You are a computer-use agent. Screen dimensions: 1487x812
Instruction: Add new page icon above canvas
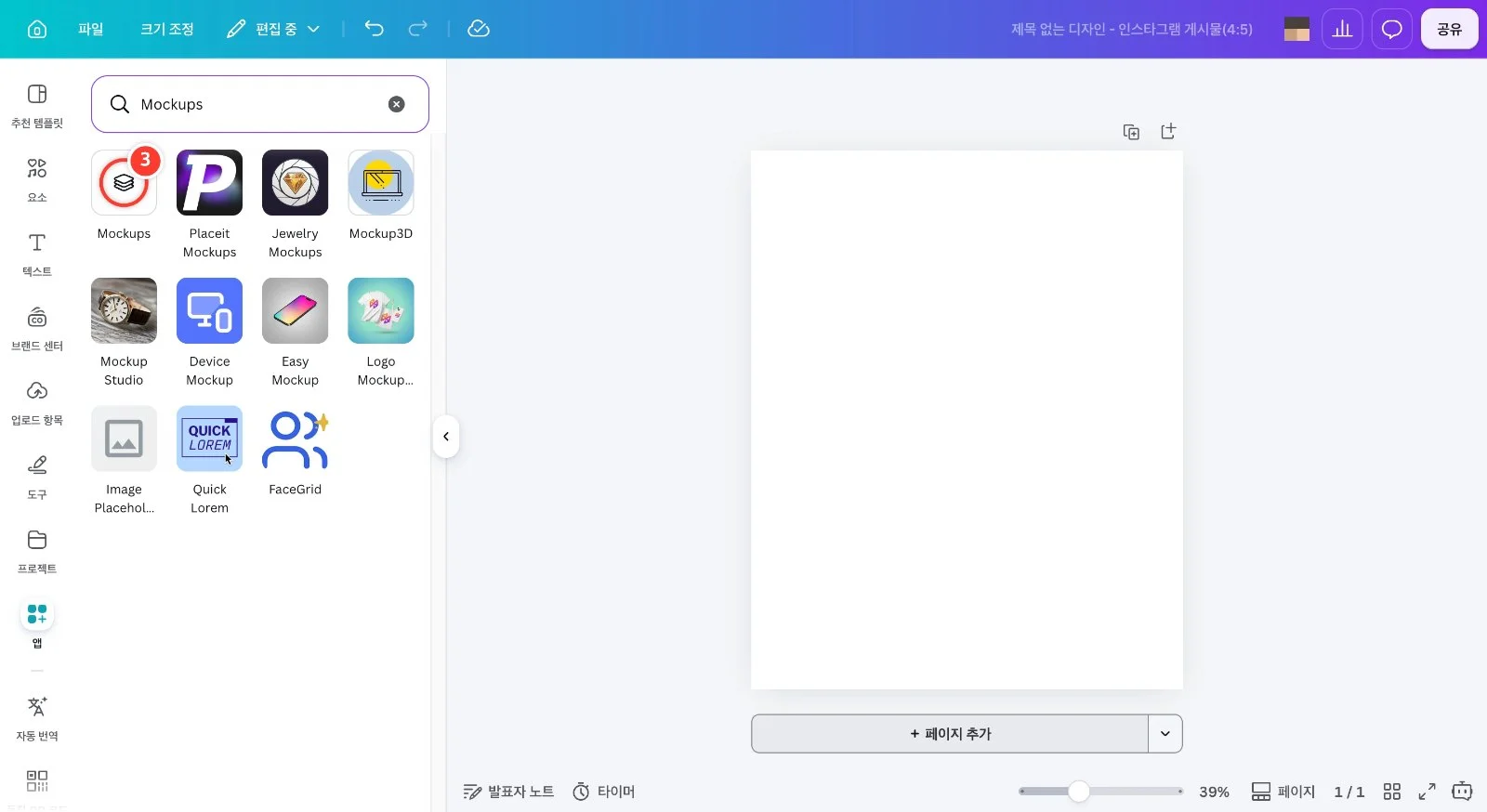[x=1168, y=131]
